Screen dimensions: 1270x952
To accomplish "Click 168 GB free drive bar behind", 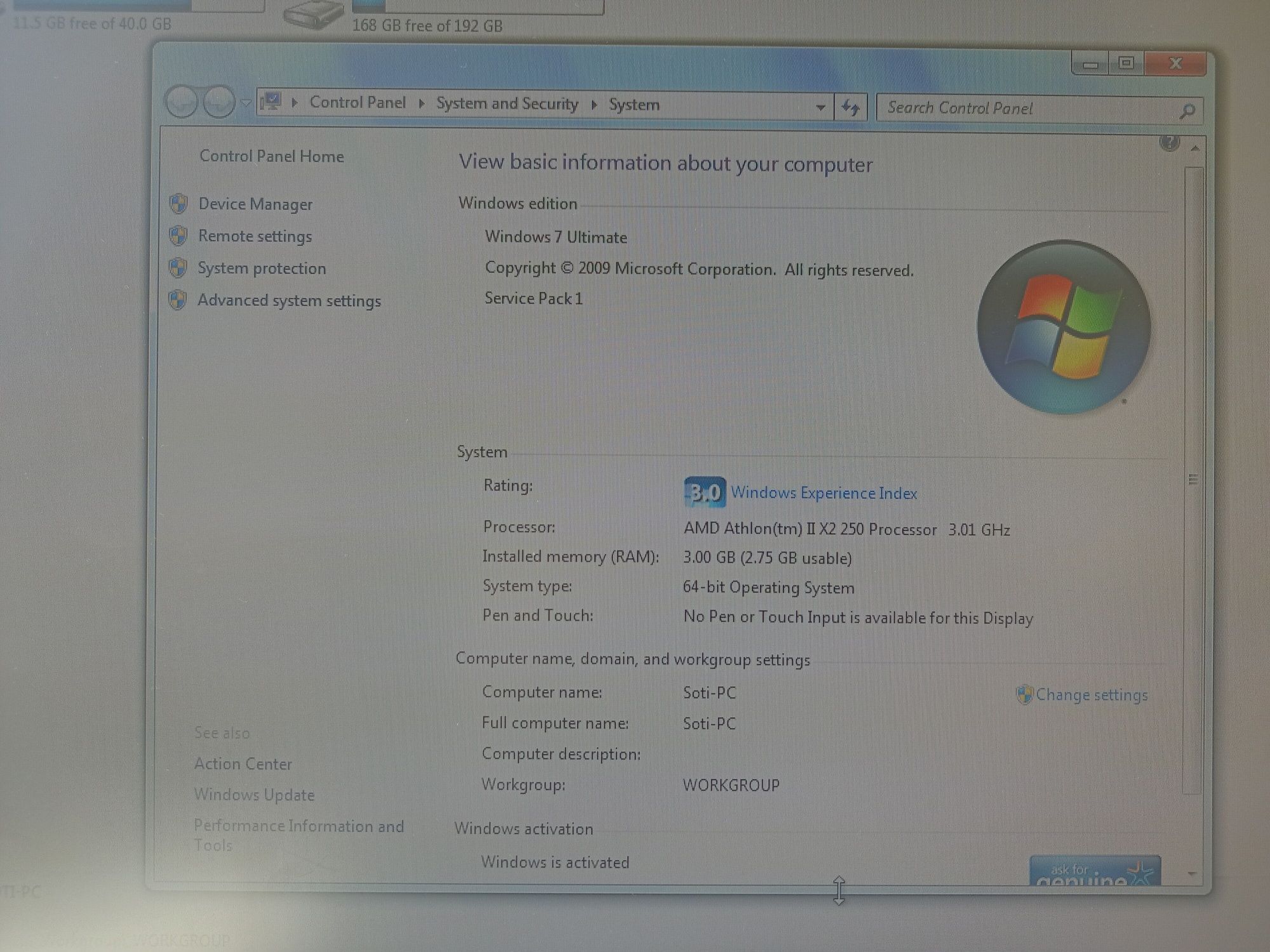I will tap(478, 6).
